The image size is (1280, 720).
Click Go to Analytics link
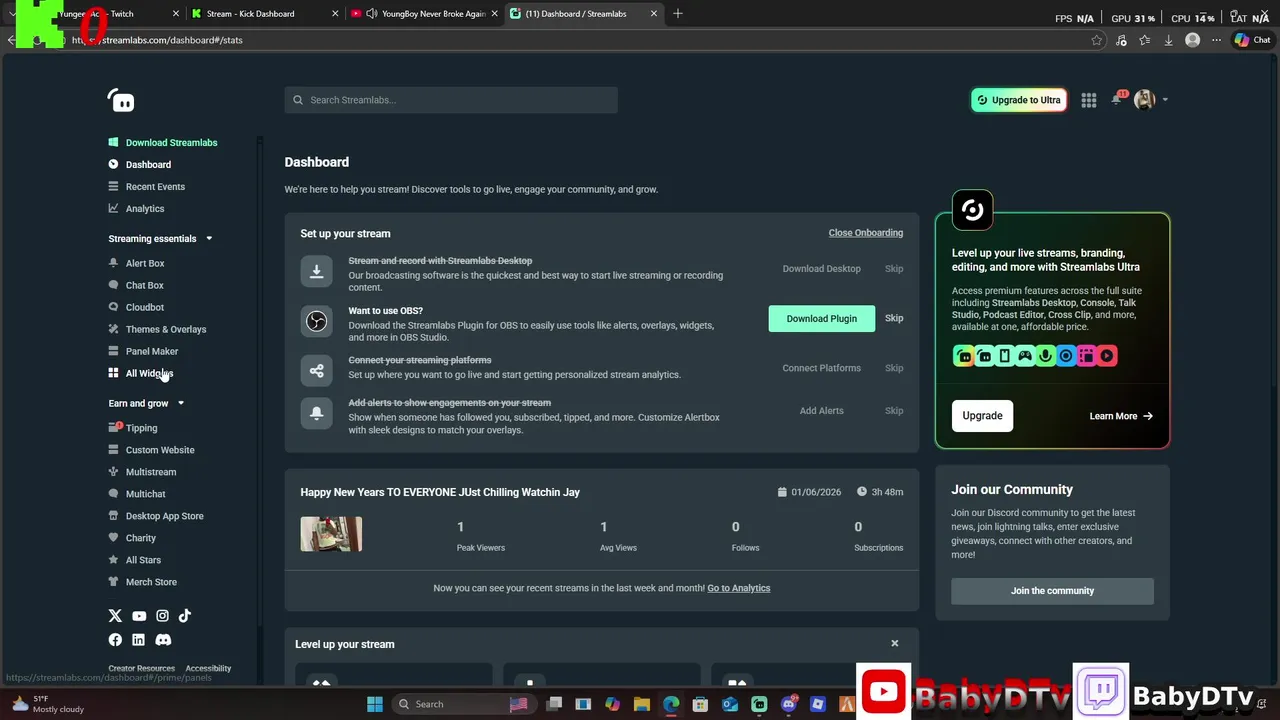pyautogui.click(x=738, y=588)
